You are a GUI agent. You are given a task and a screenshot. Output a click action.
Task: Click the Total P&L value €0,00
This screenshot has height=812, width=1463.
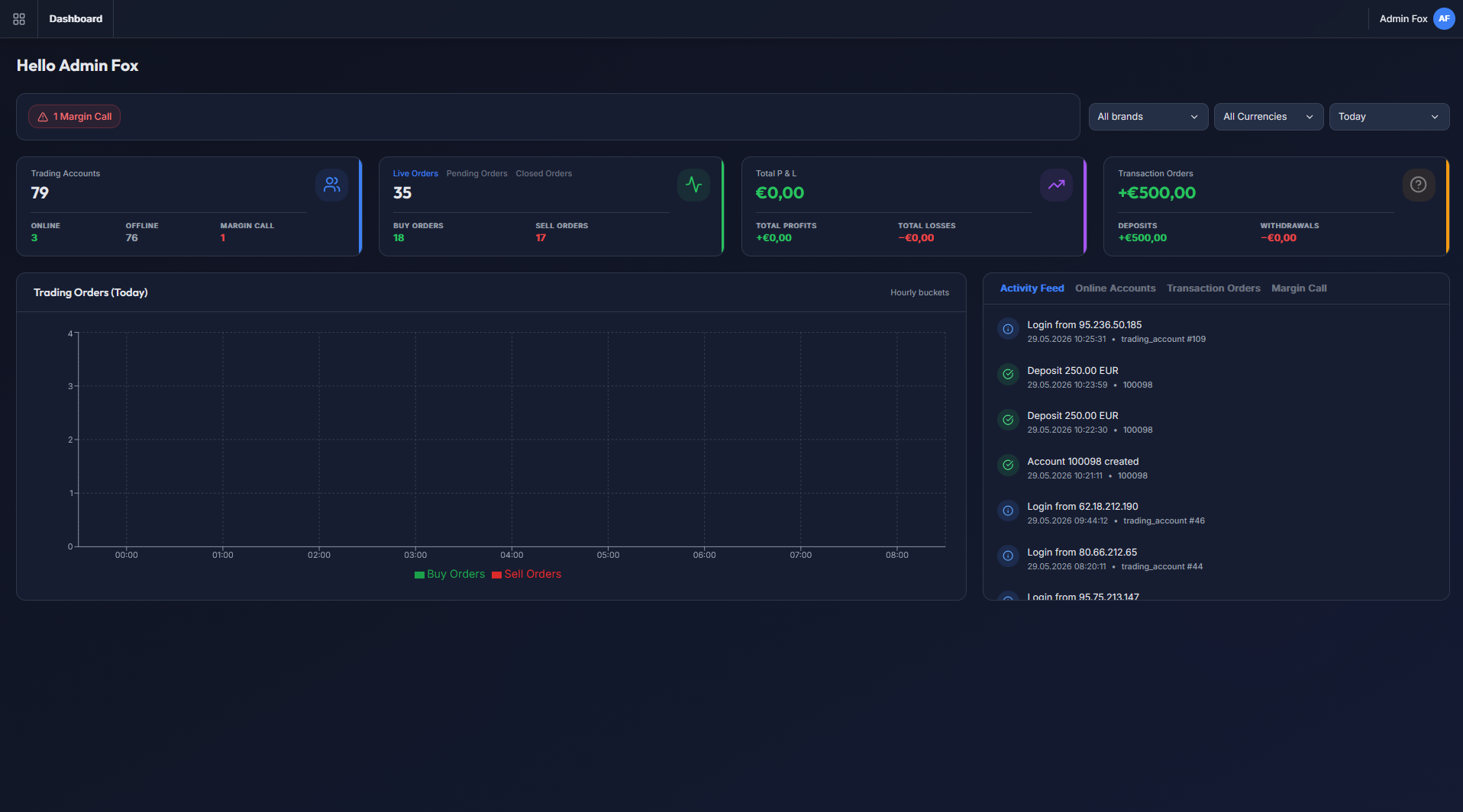780,192
